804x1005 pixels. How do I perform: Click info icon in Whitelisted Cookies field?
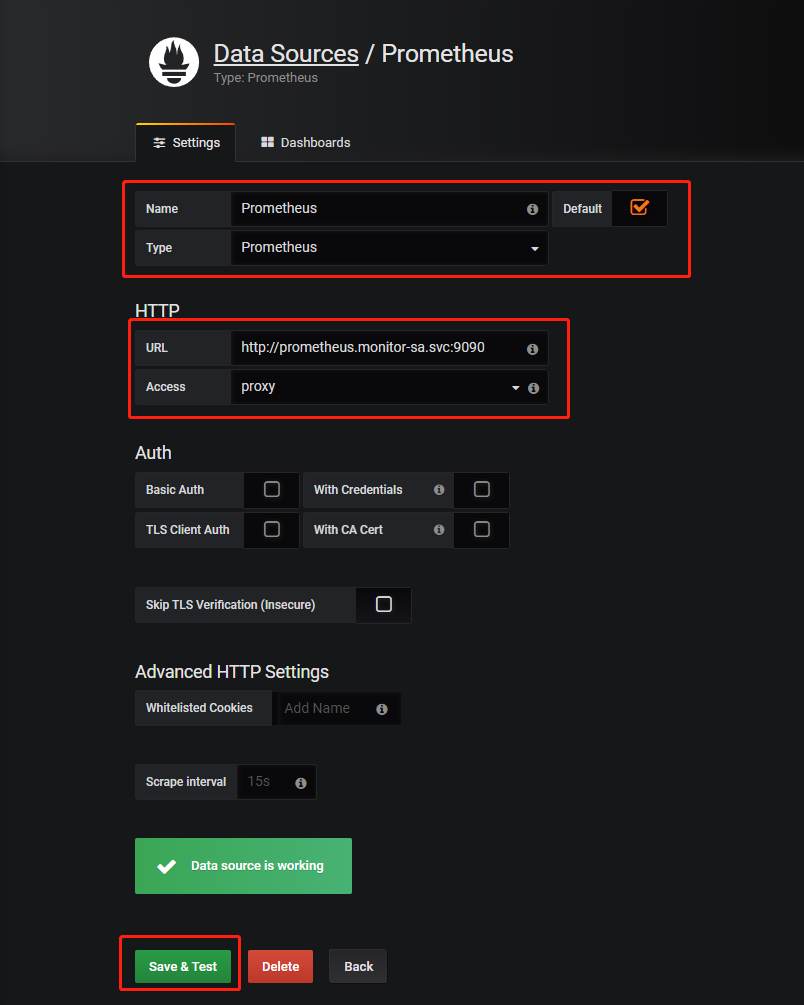tap(382, 709)
